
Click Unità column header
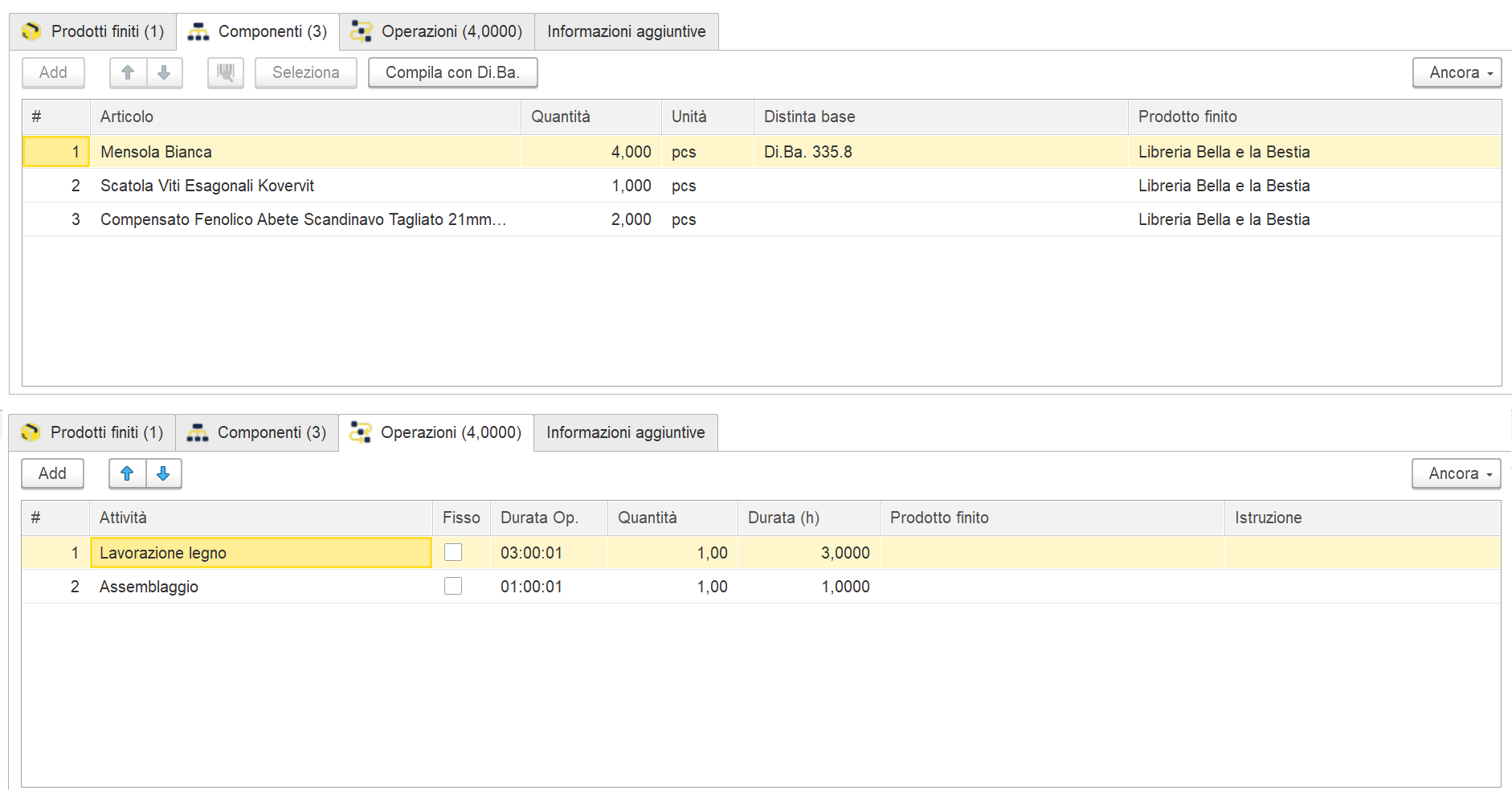[708, 117]
